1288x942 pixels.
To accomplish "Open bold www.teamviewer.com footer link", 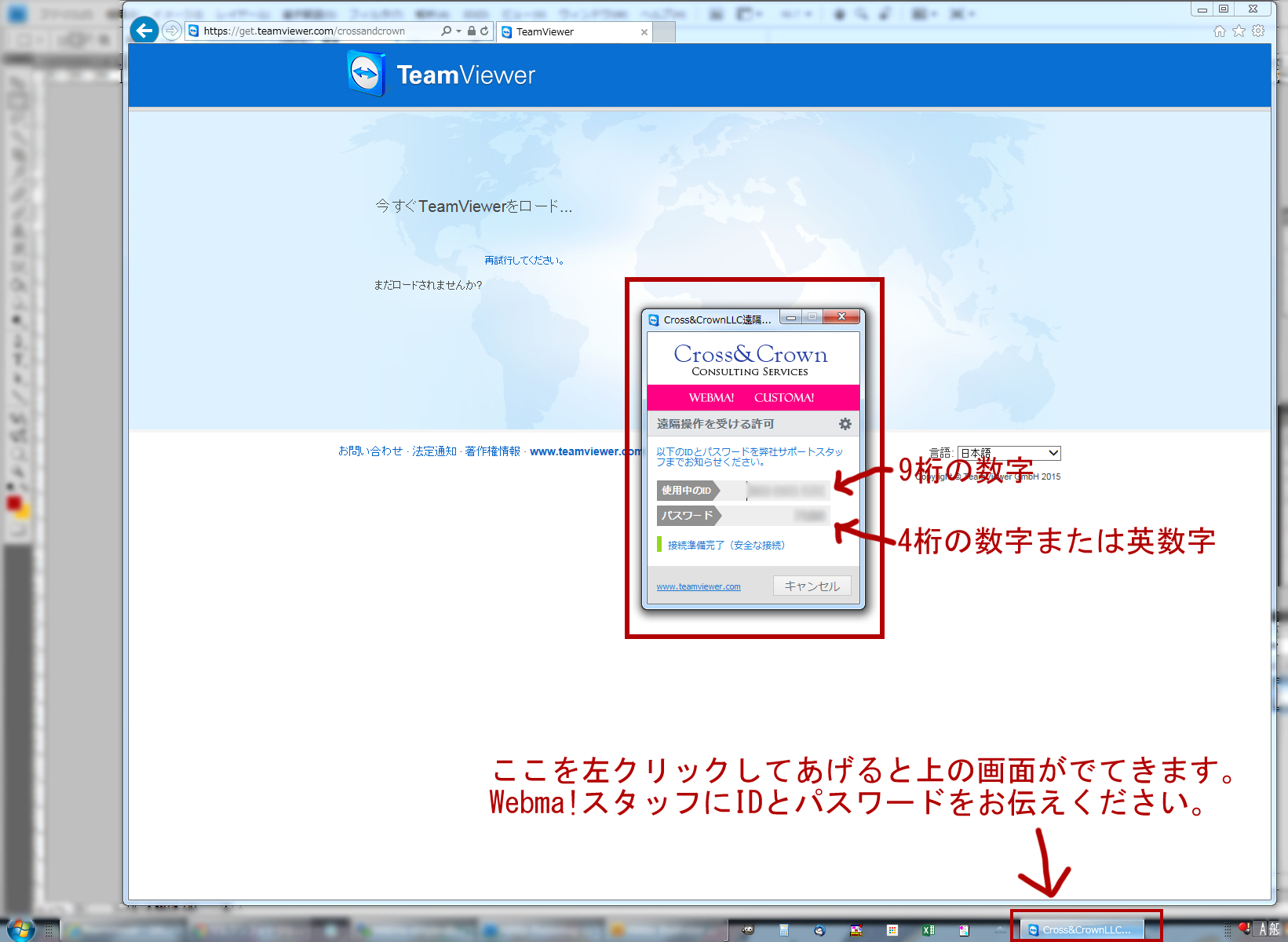I will [586, 451].
